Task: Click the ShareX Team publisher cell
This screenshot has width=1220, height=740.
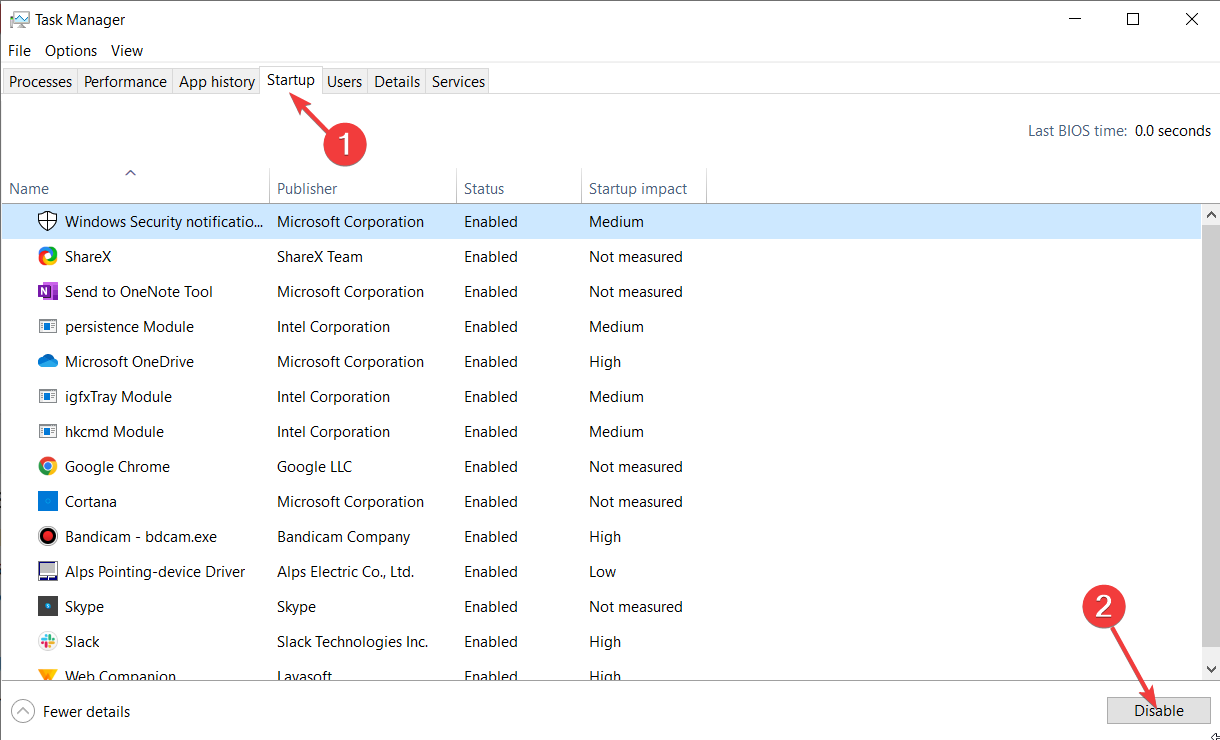Action: (x=320, y=256)
